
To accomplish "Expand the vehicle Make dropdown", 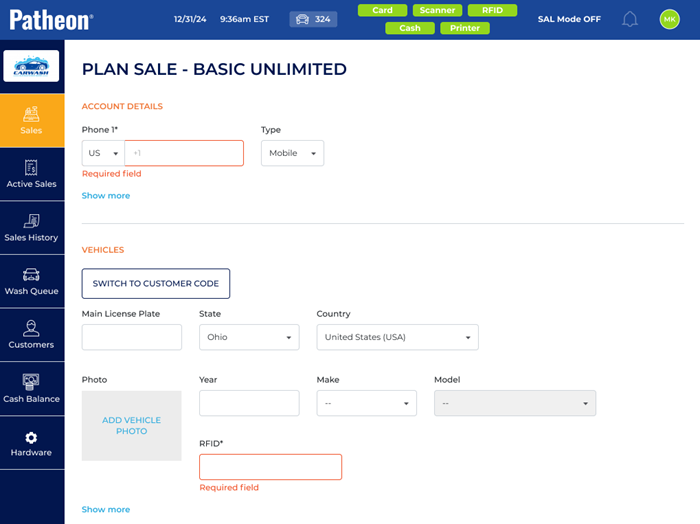I will 366,403.
